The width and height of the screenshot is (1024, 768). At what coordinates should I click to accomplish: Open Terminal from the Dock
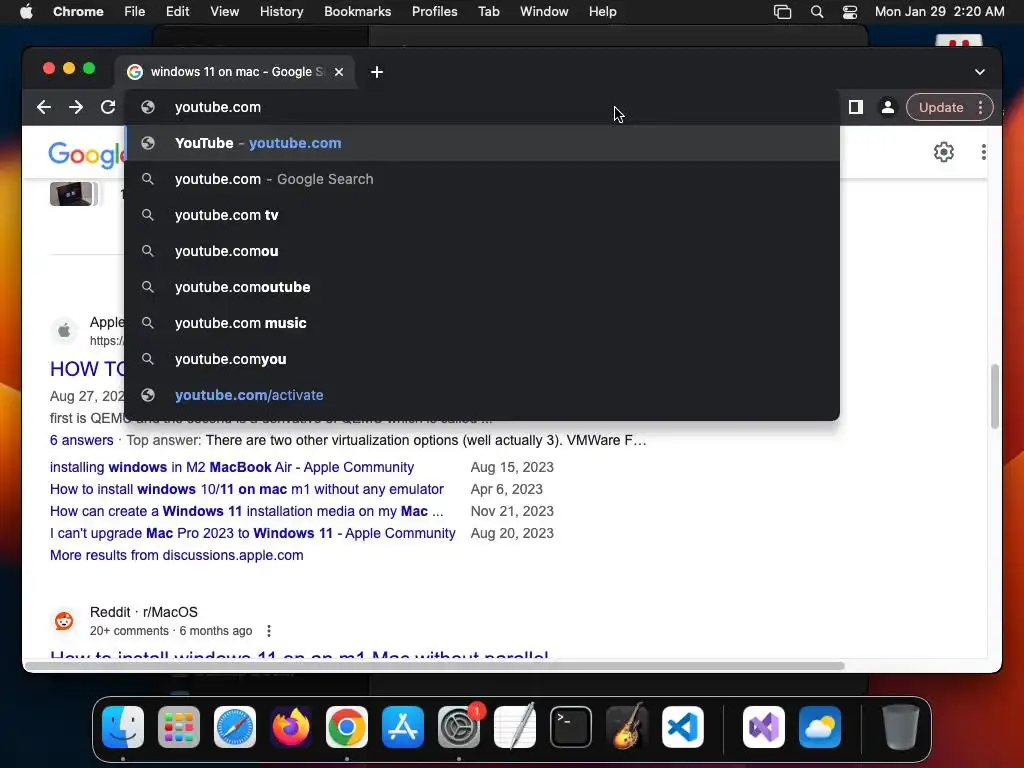pos(571,727)
